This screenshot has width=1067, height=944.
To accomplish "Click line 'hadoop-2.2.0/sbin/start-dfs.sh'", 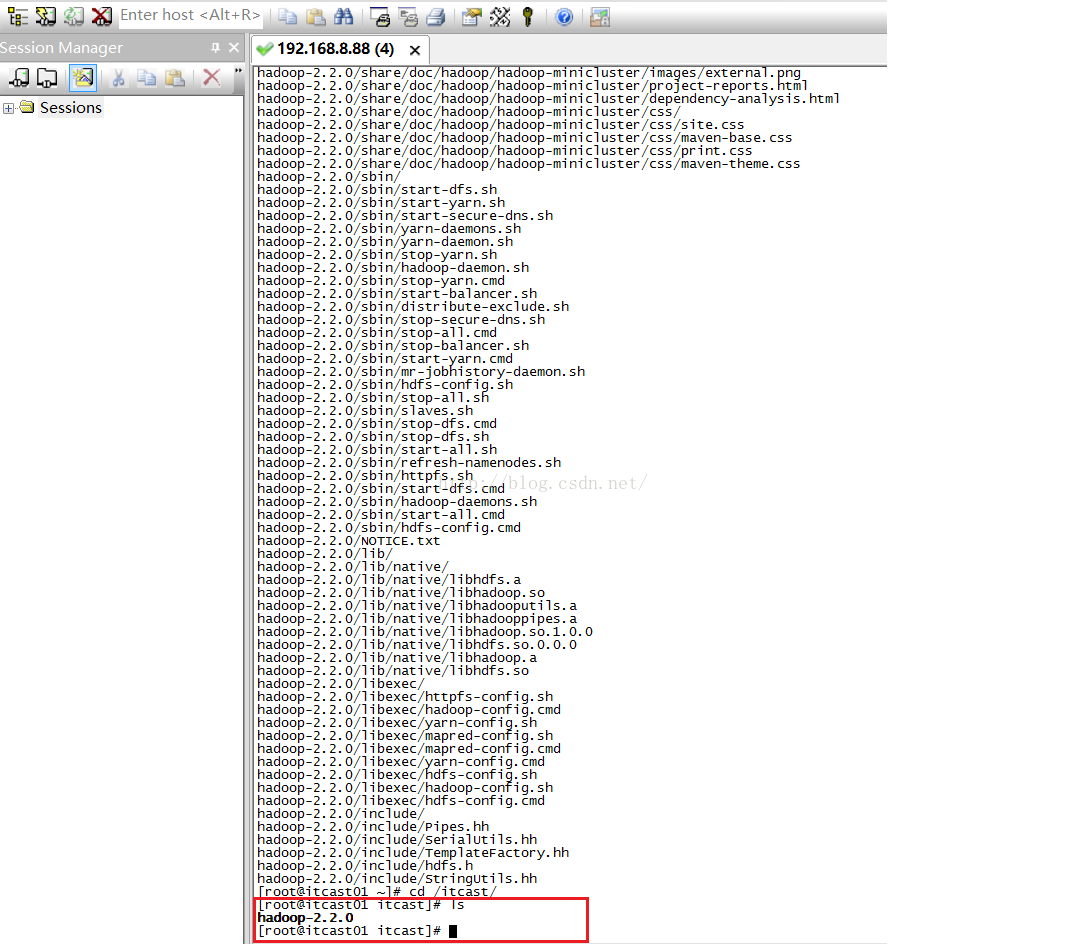I will coord(377,189).
